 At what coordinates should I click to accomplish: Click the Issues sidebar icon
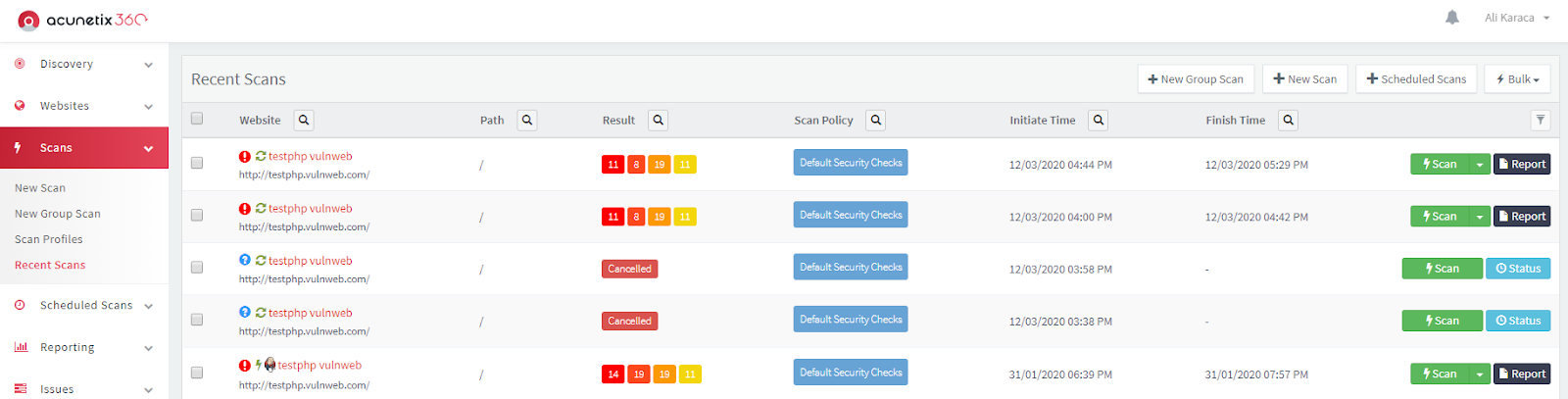click(21, 389)
